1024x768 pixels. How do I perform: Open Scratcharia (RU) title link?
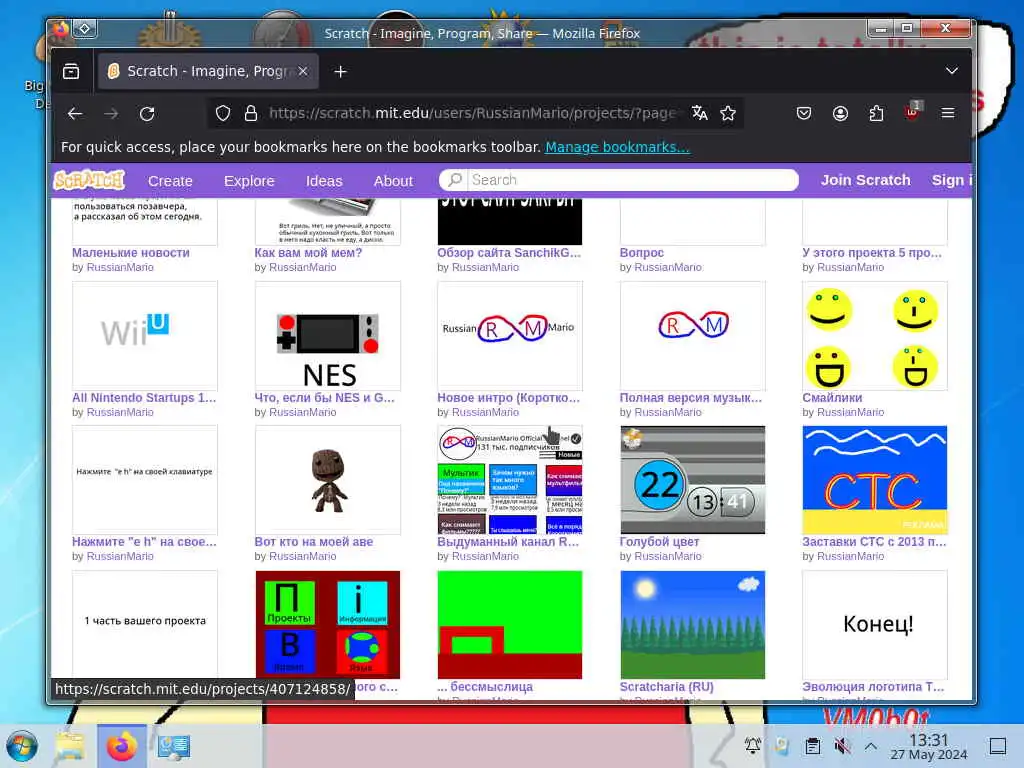click(x=667, y=687)
